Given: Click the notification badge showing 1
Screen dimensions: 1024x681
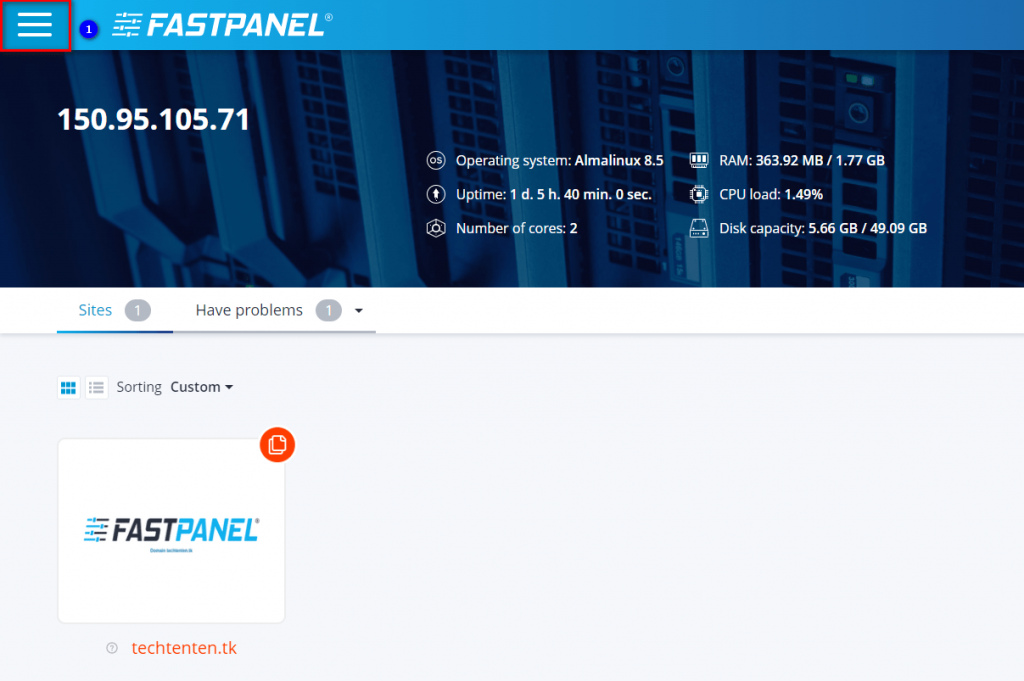Looking at the screenshot, I should coord(88,30).
